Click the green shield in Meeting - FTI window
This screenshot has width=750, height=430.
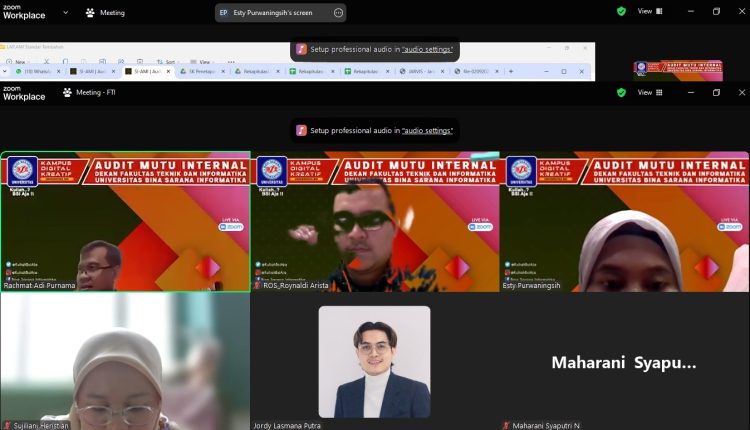point(621,92)
